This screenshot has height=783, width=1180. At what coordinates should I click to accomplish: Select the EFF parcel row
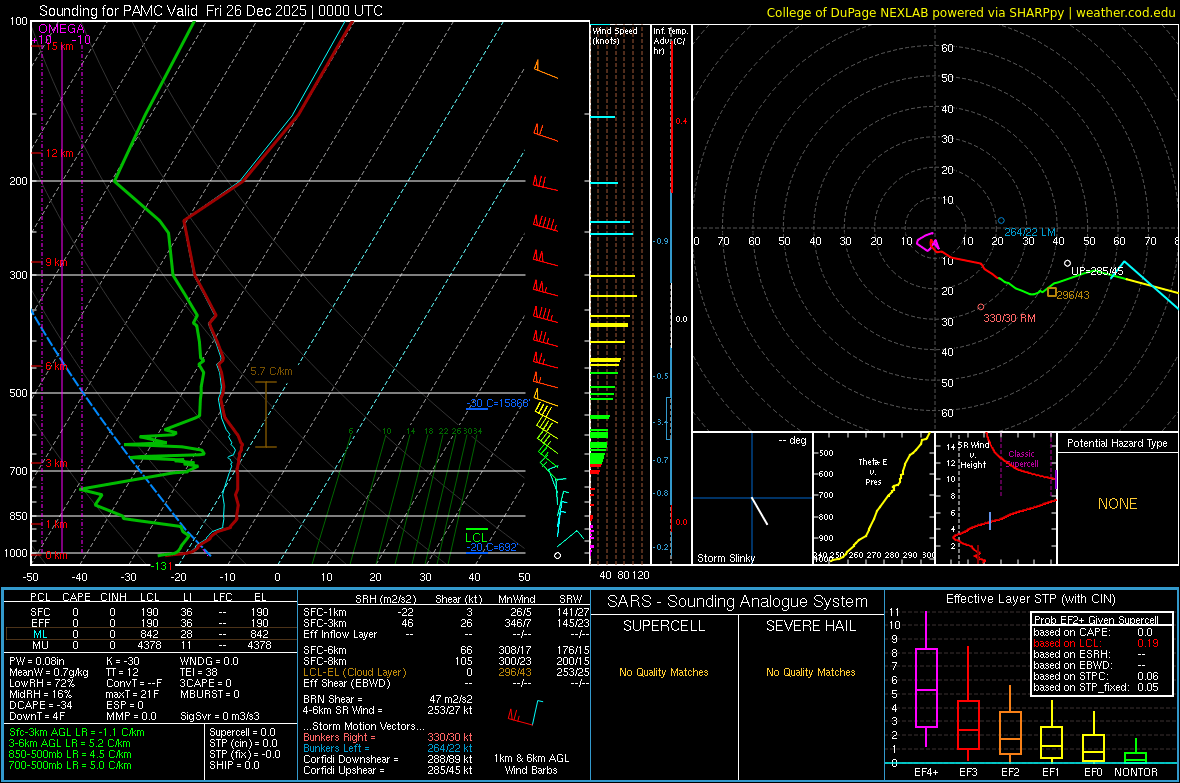[150, 623]
